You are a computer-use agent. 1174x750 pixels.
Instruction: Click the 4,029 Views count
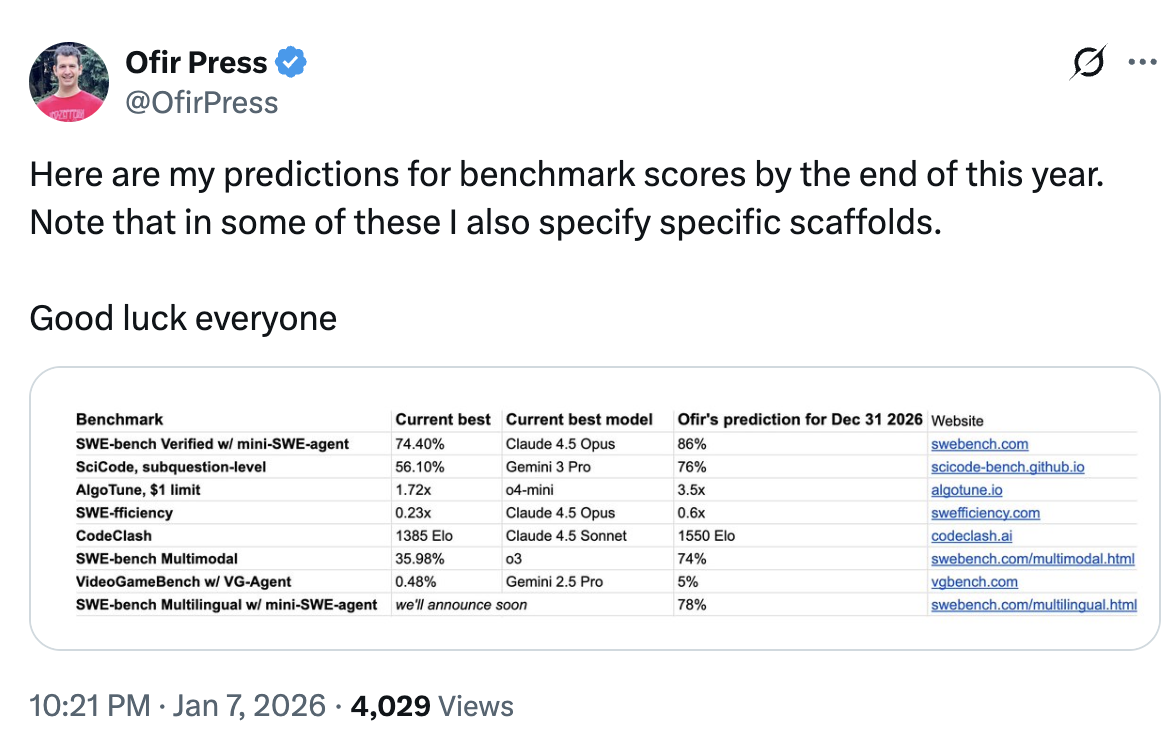[432, 706]
